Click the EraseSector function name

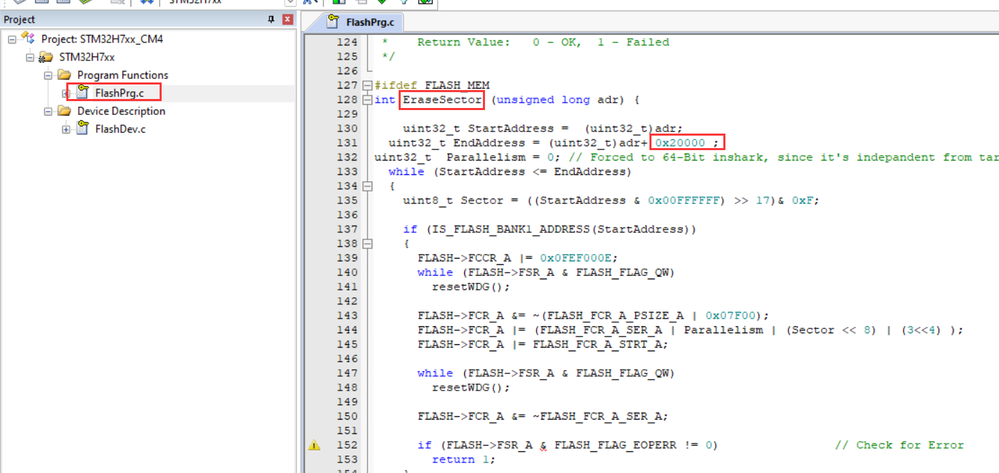tap(442, 100)
